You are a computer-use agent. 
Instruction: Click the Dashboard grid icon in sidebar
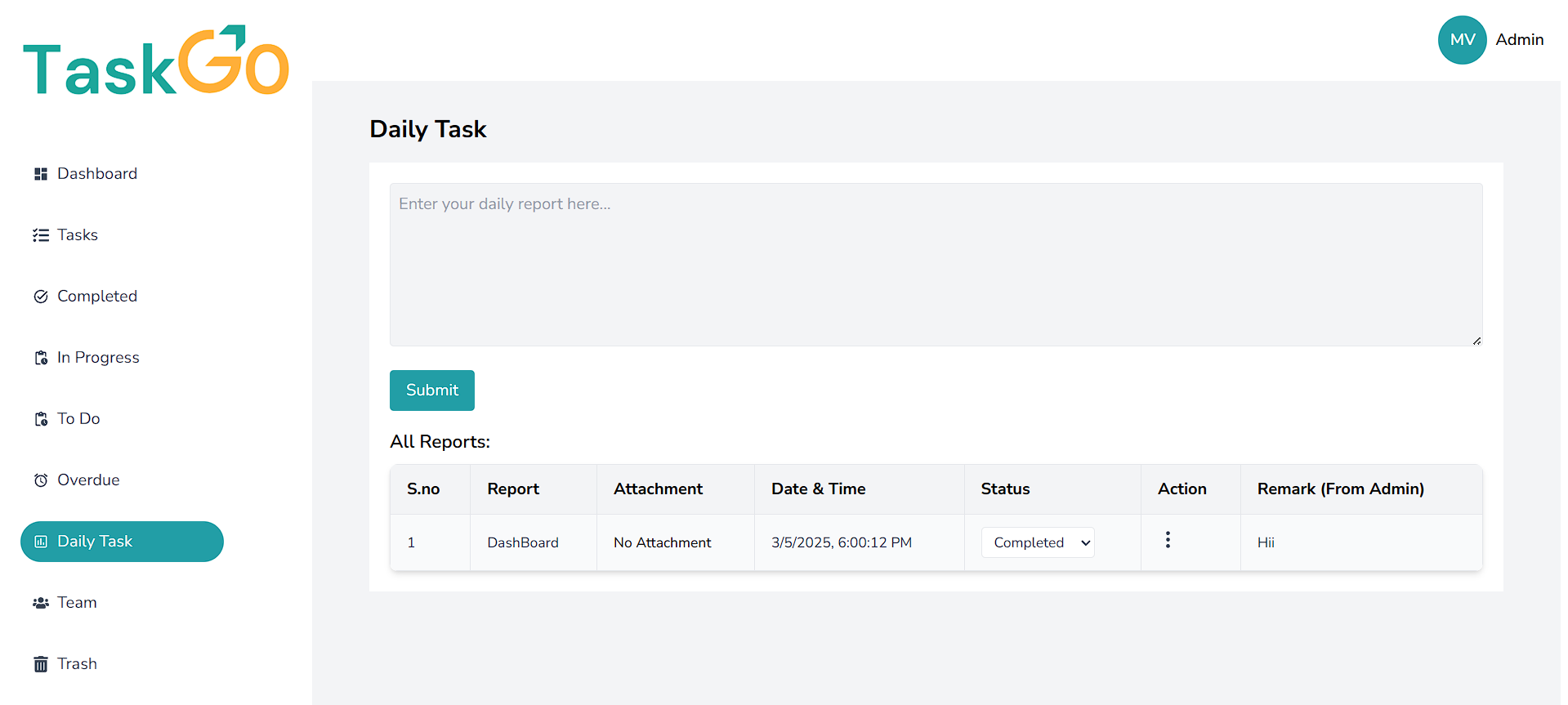(41, 174)
